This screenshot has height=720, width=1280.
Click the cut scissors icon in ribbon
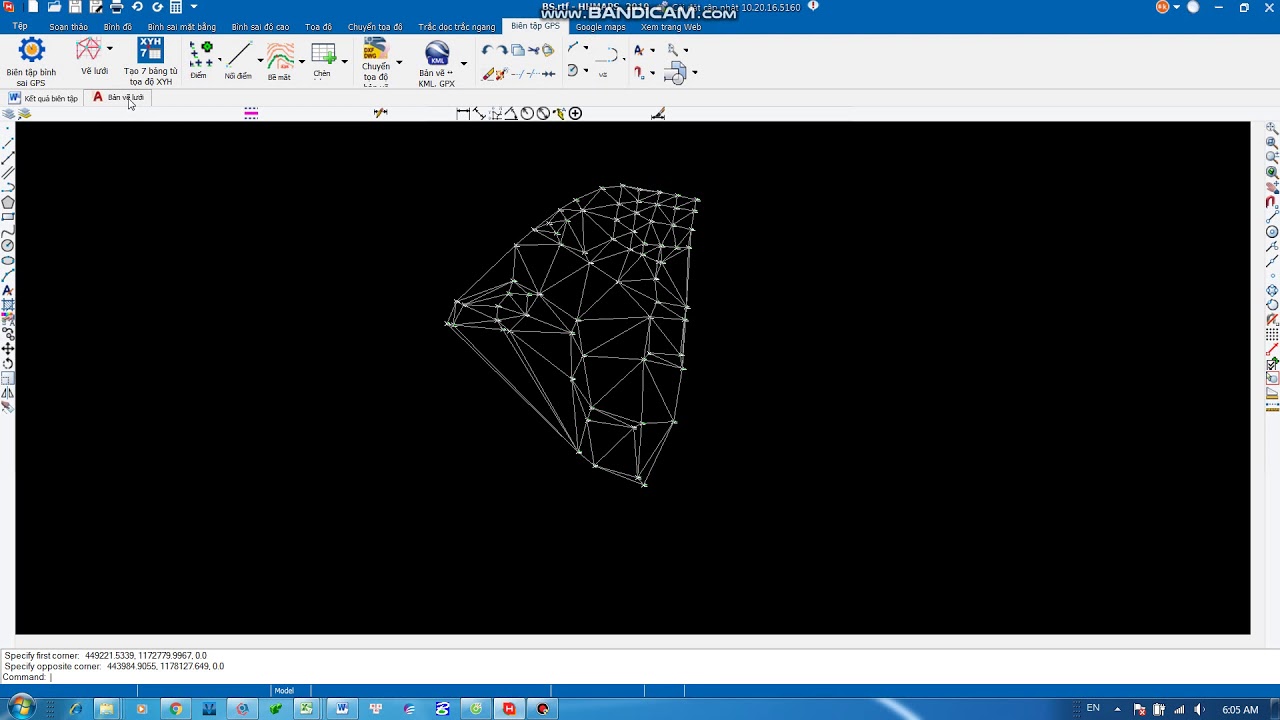[533, 50]
